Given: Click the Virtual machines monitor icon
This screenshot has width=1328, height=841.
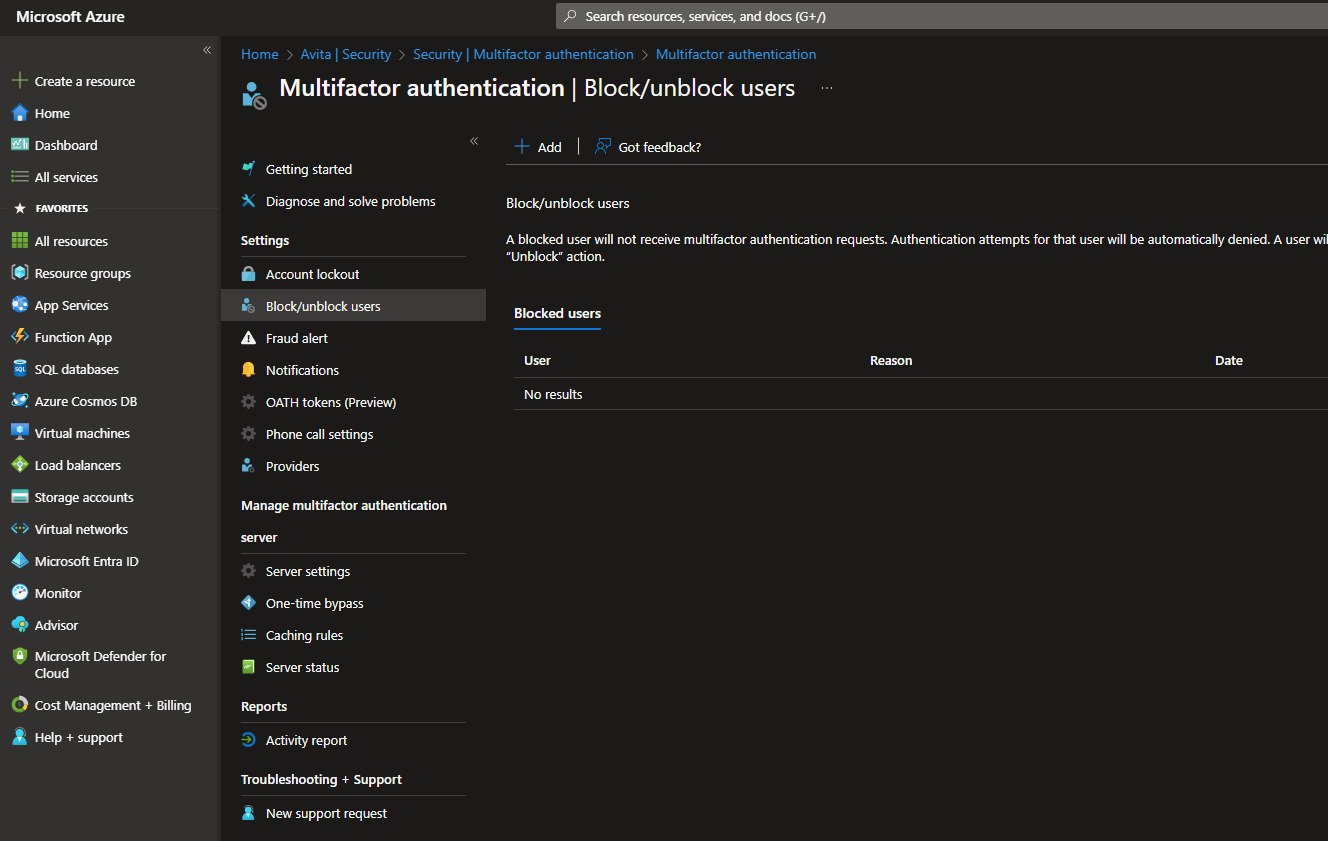Looking at the screenshot, I should (x=19, y=433).
